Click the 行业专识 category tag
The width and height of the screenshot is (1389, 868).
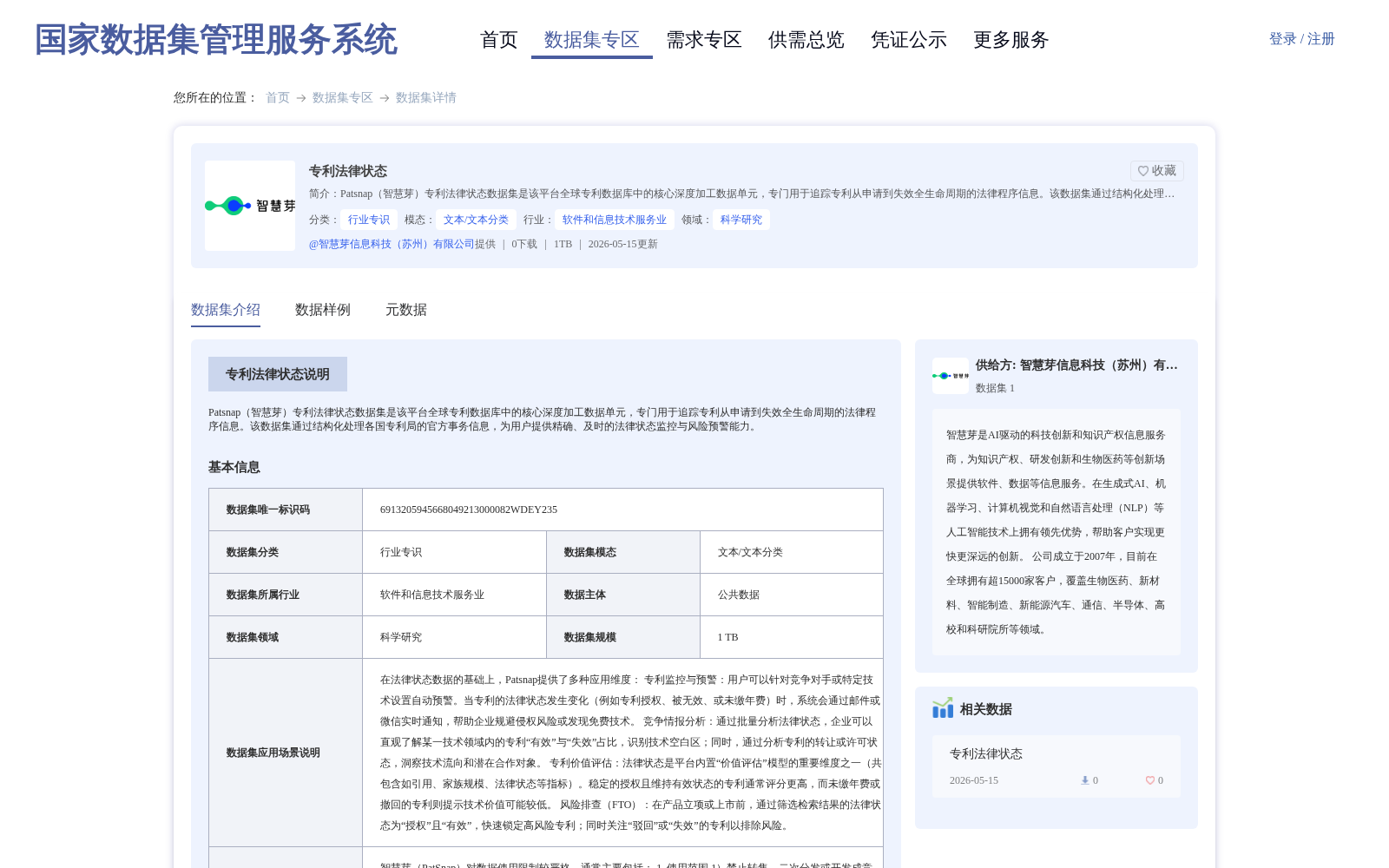369,220
